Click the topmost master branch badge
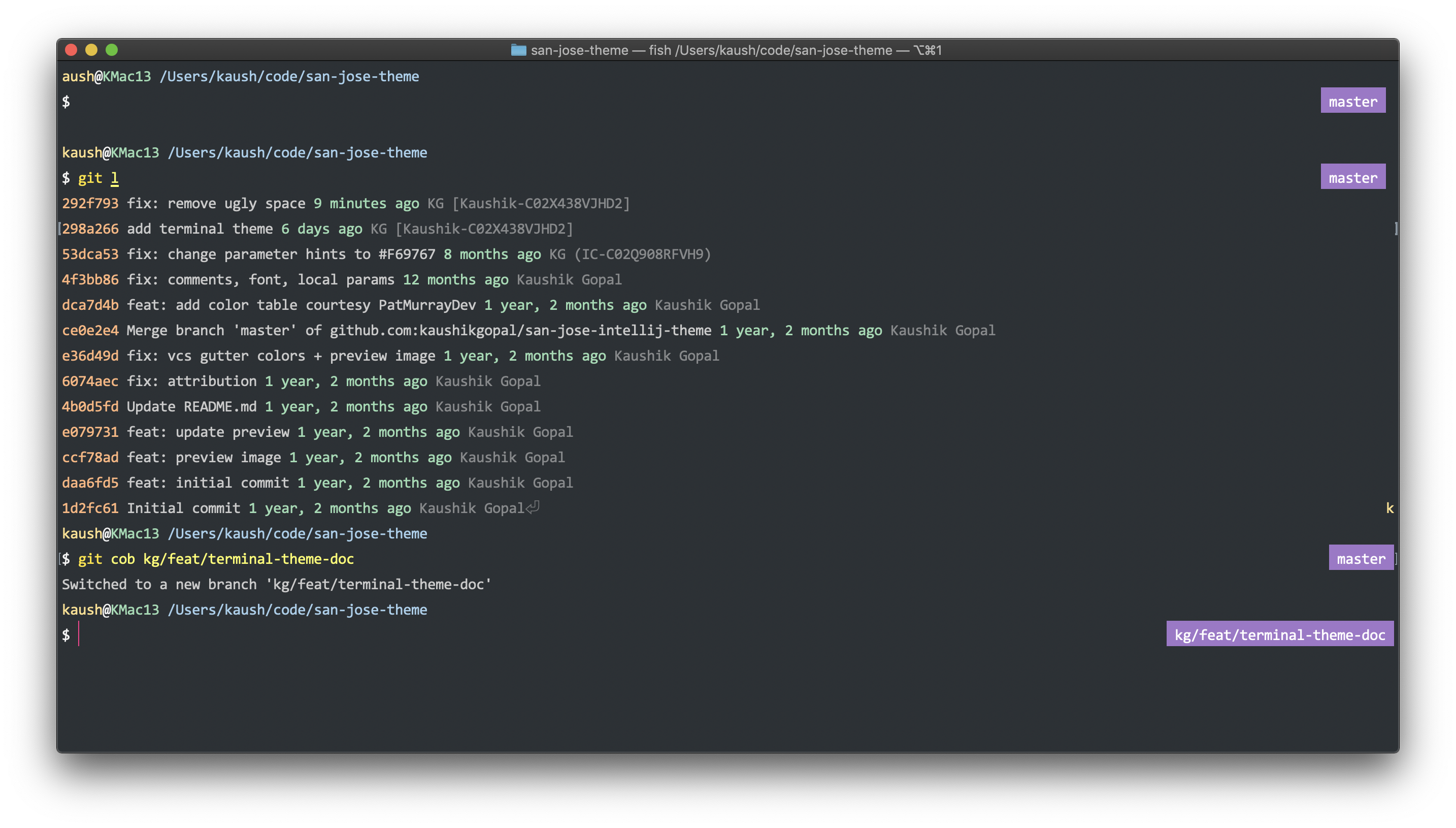 coord(1352,101)
